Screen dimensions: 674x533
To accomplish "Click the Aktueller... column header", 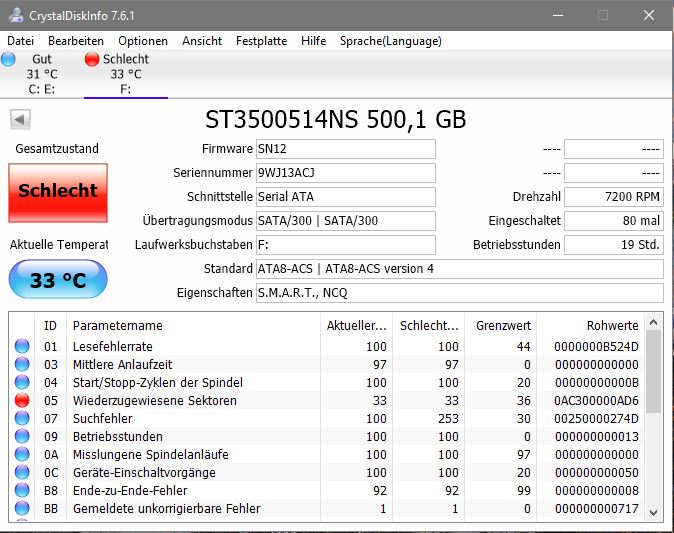I will 356,325.
